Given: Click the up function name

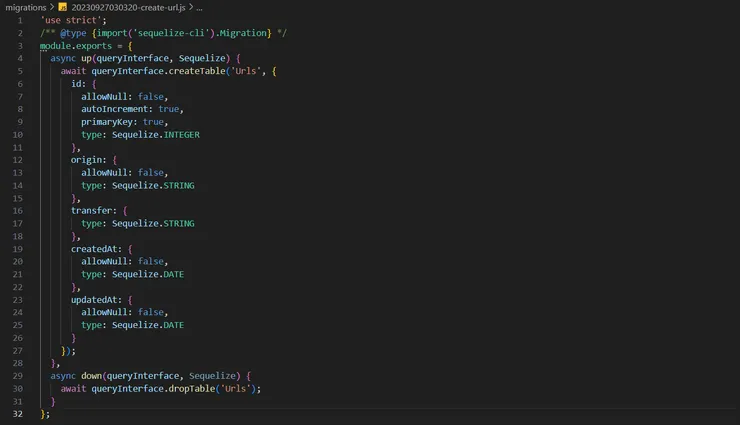Looking at the screenshot, I should [x=86, y=58].
